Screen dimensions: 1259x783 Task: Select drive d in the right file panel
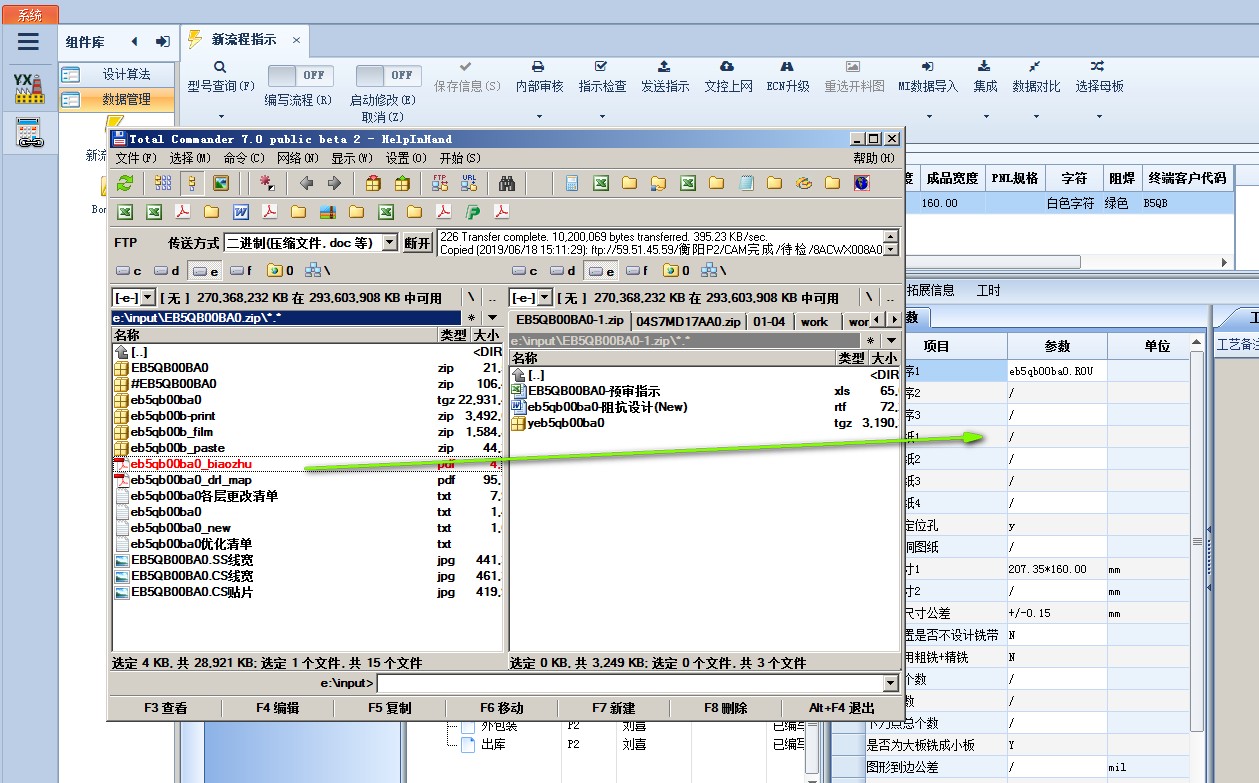(562, 270)
